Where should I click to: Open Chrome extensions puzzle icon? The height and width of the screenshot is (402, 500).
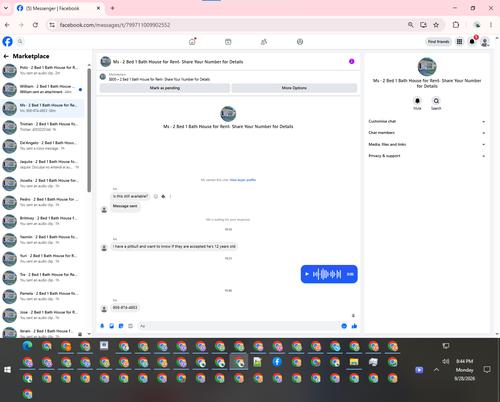pos(456,25)
